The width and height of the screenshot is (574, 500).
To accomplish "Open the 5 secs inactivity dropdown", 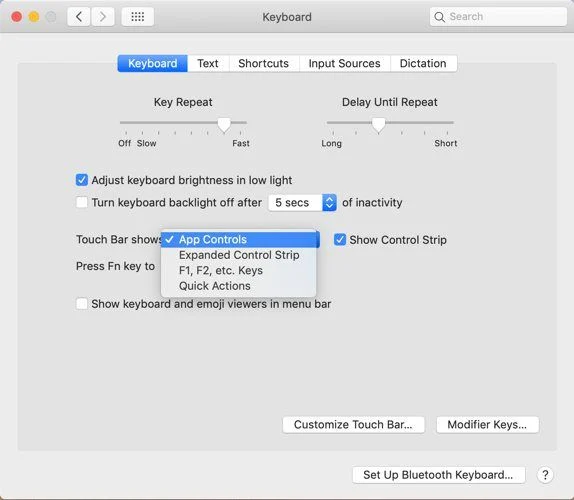I will (x=302, y=202).
